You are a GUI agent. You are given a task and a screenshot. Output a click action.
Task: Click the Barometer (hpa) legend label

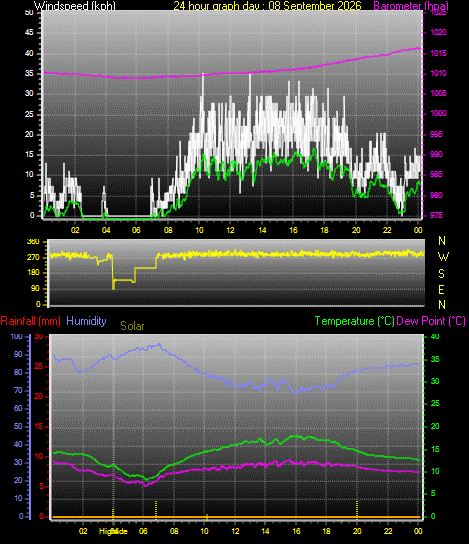pyautogui.click(x=411, y=6)
